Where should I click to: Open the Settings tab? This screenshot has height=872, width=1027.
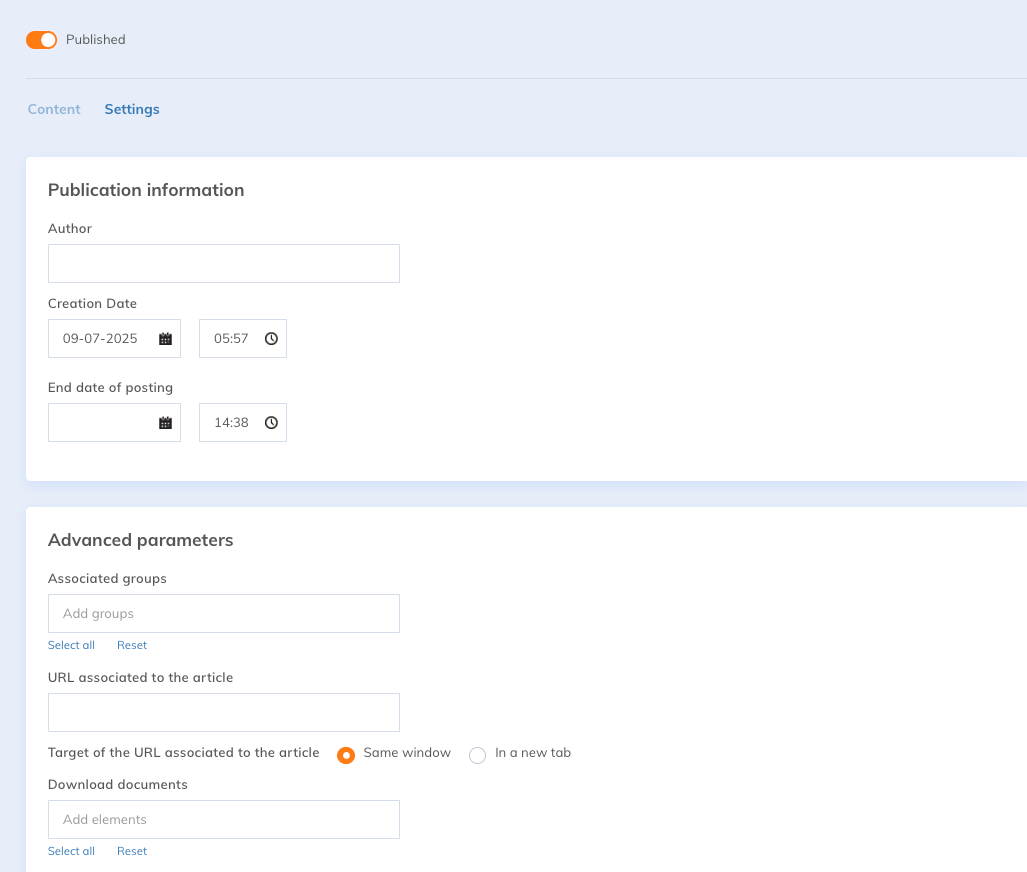click(132, 109)
